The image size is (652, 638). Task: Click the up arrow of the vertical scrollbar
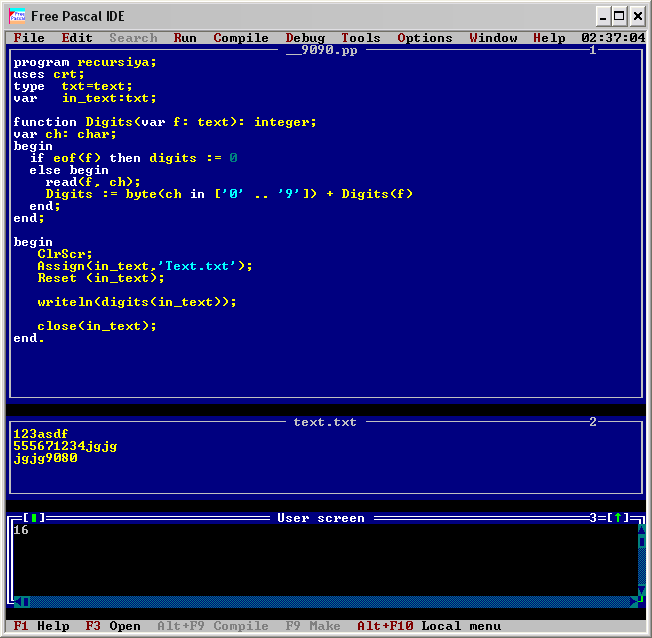tap(641, 529)
